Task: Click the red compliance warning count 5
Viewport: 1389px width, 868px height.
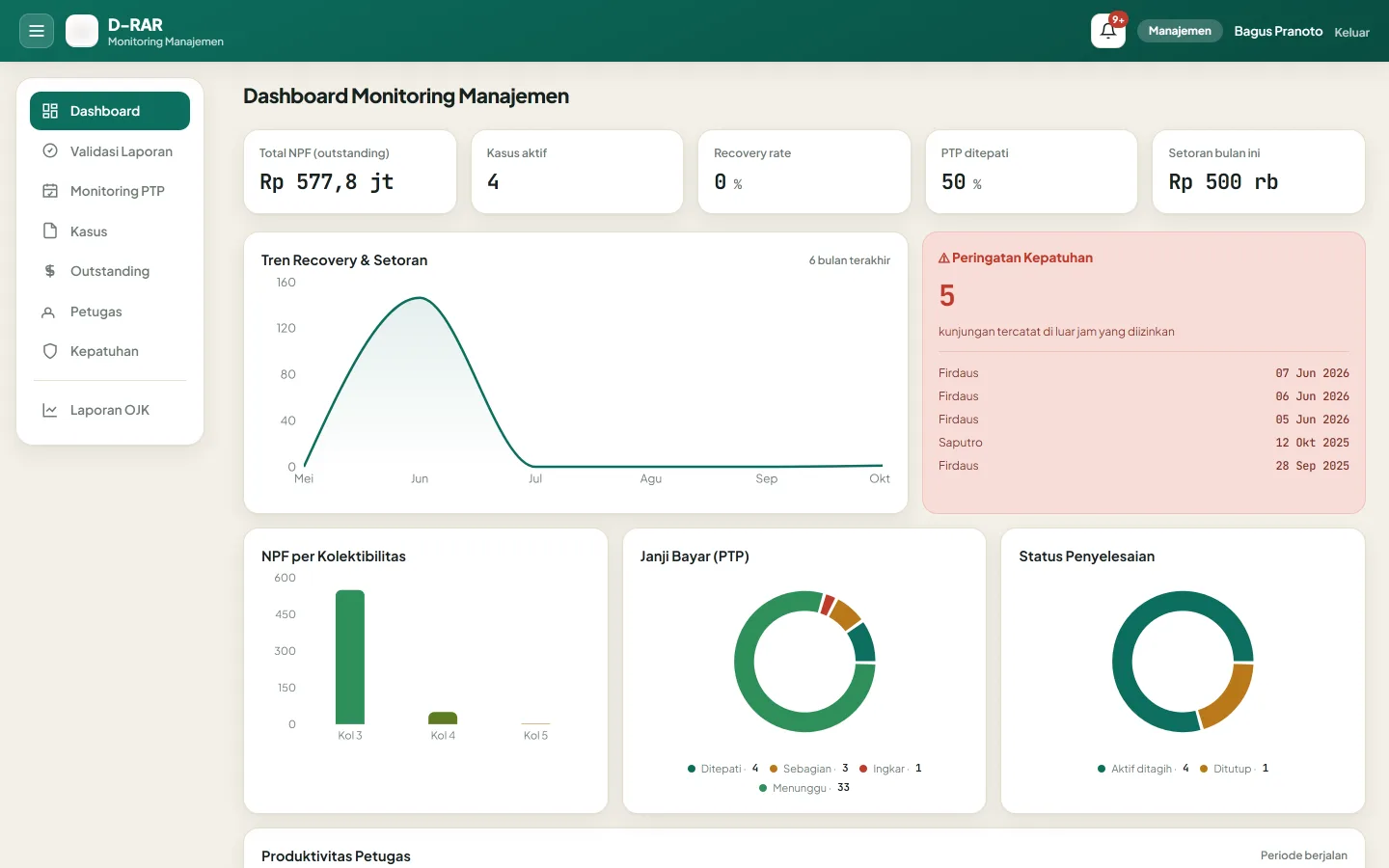Action: [x=947, y=295]
